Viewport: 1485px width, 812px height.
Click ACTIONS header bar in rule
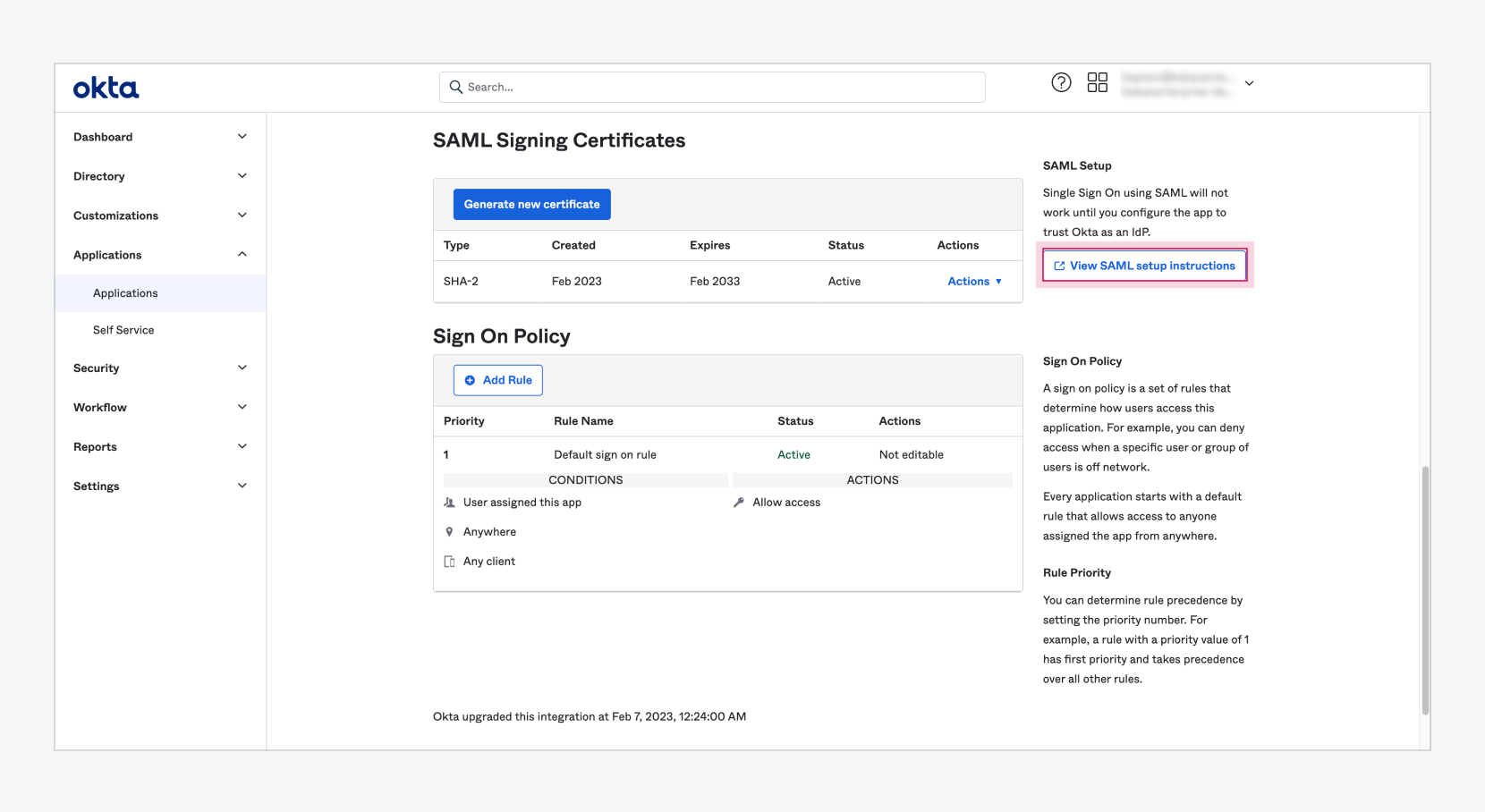[873, 480]
